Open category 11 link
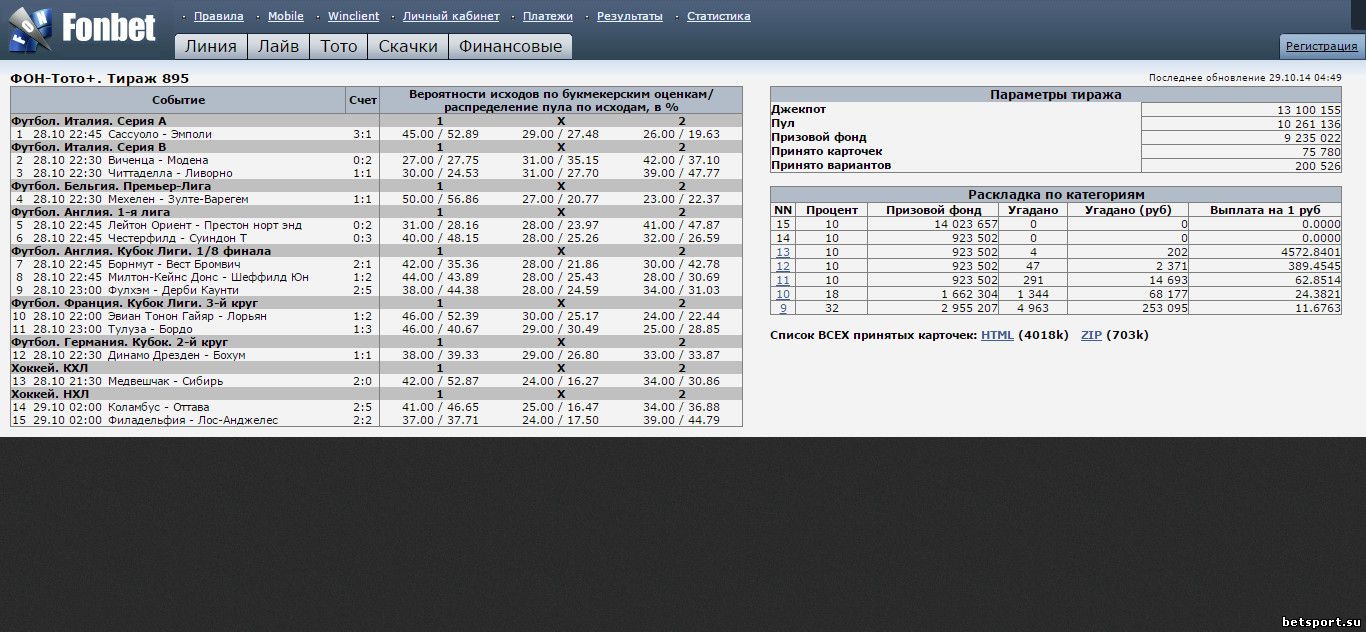 [783, 280]
